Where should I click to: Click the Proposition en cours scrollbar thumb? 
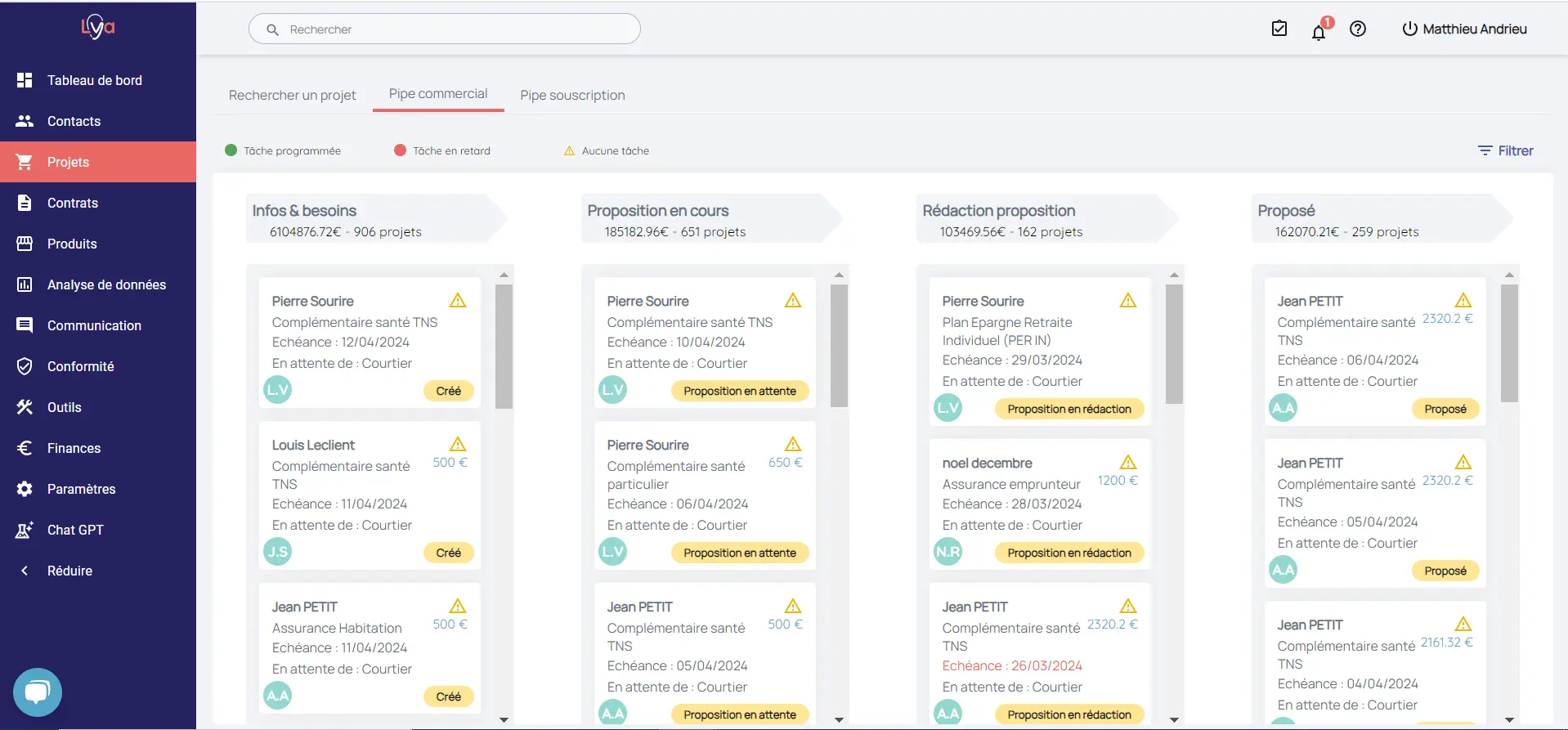pyautogui.click(x=839, y=345)
